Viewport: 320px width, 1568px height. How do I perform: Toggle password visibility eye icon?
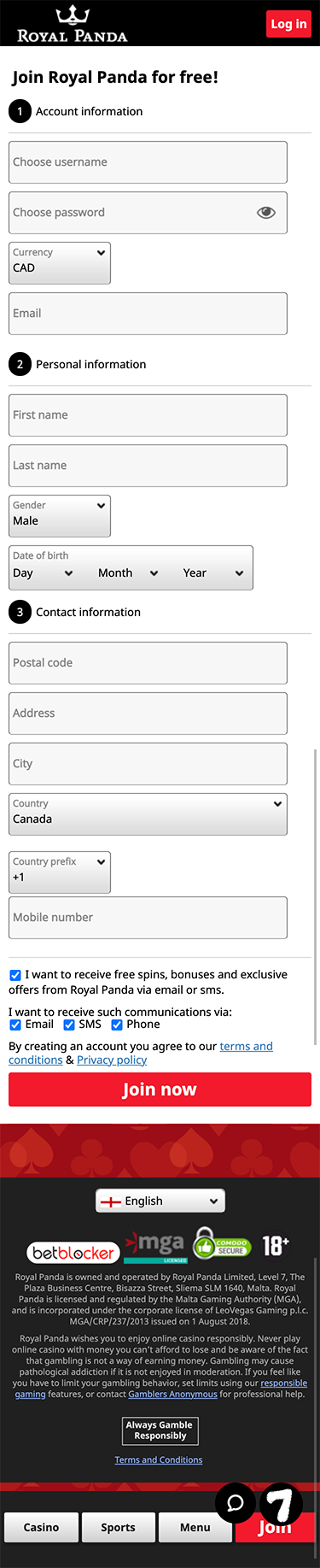[266, 213]
